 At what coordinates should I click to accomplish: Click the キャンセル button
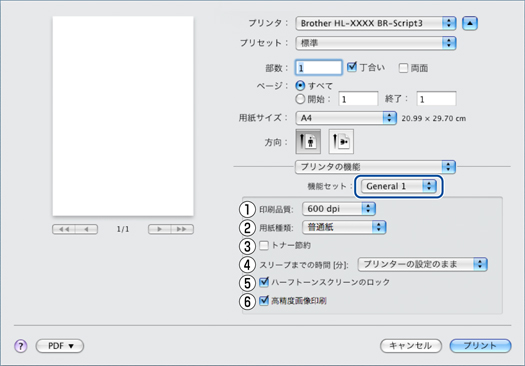(411, 346)
